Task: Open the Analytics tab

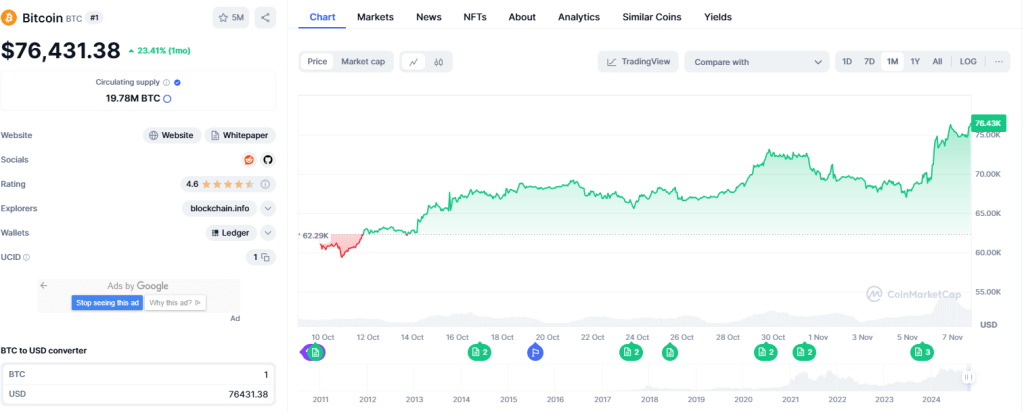Action: click(579, 17)
